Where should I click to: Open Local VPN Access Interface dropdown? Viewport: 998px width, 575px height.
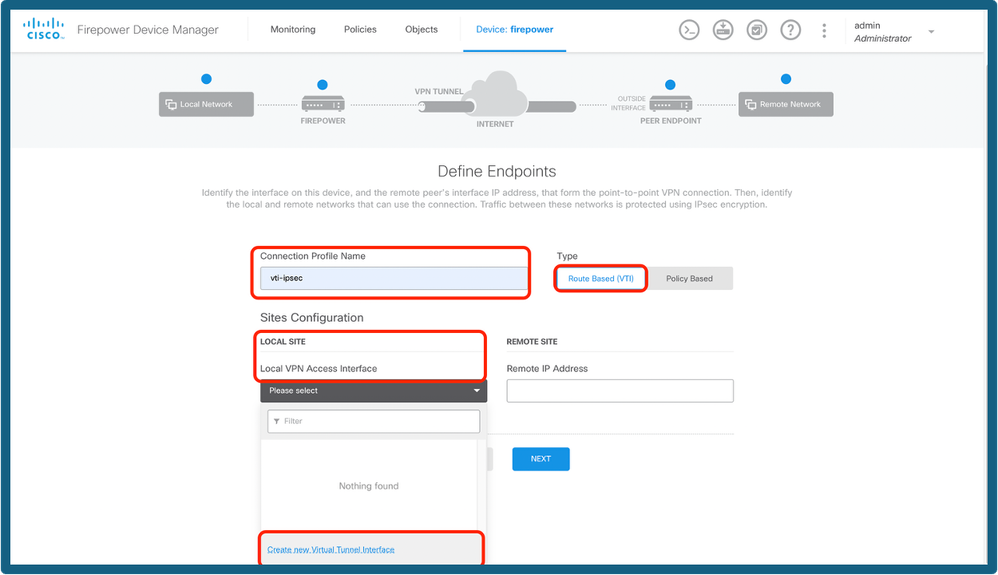coord(374,391)
